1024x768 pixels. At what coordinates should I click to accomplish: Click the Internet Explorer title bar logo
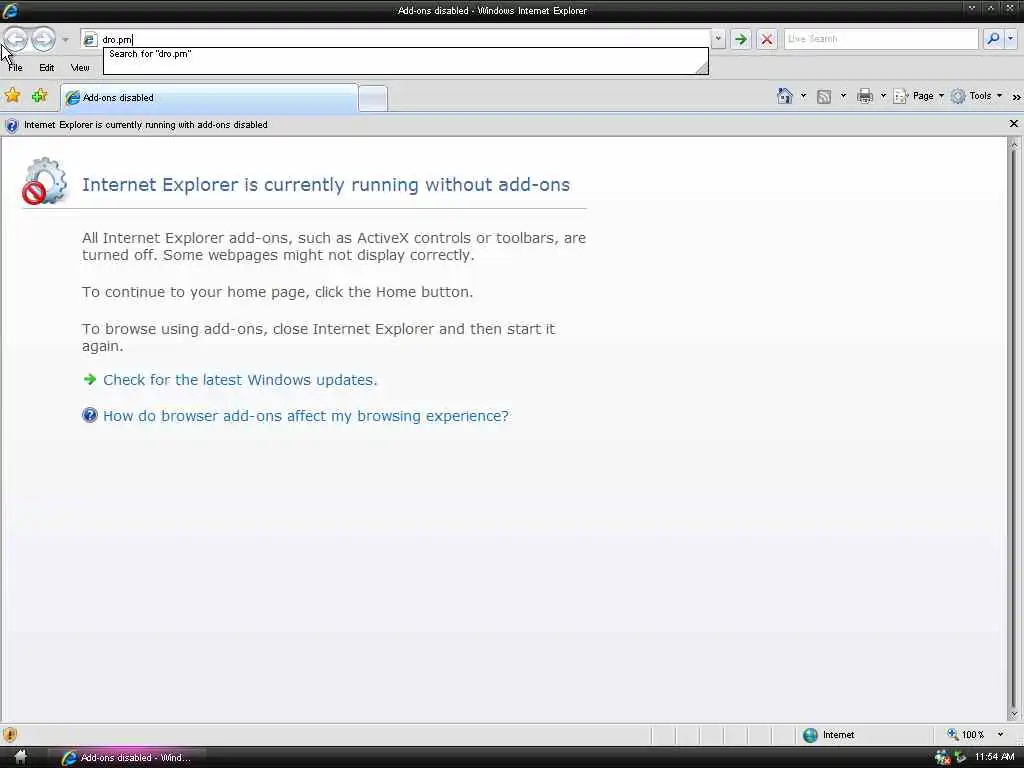11,10
